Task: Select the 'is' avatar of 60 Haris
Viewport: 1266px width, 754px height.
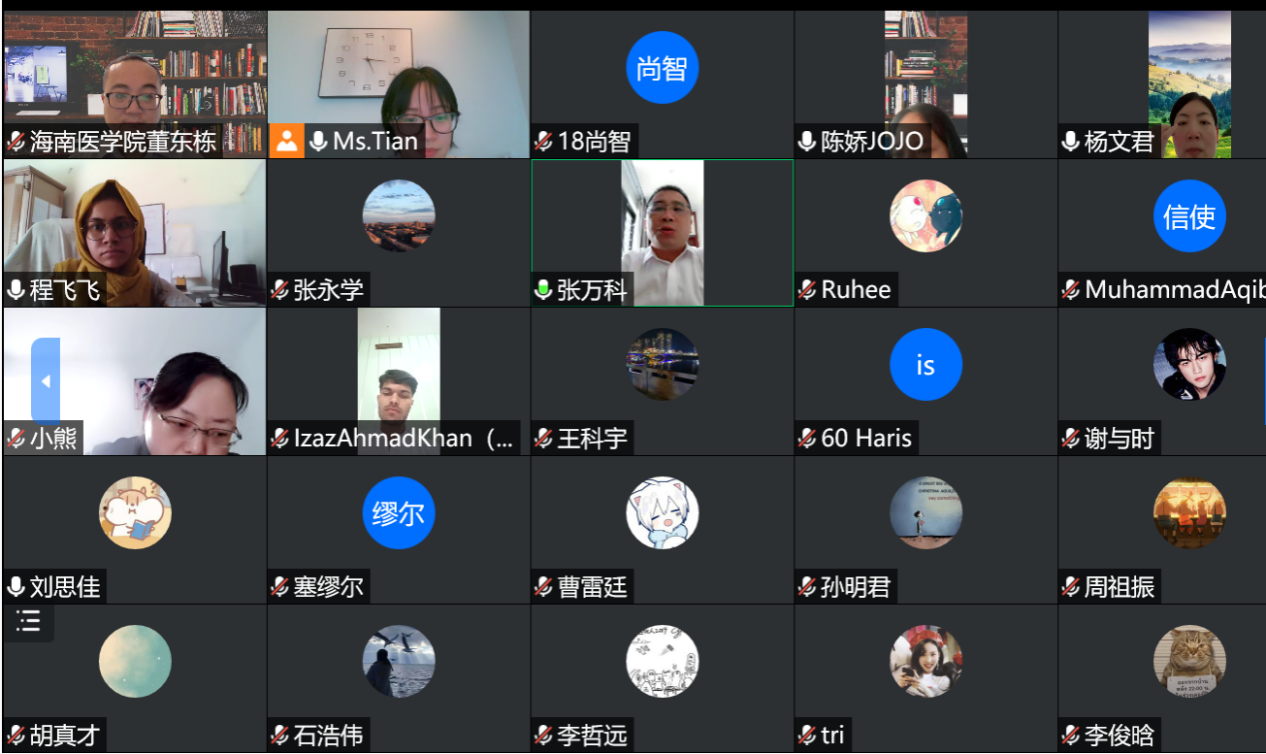Action: coord(925,365)
